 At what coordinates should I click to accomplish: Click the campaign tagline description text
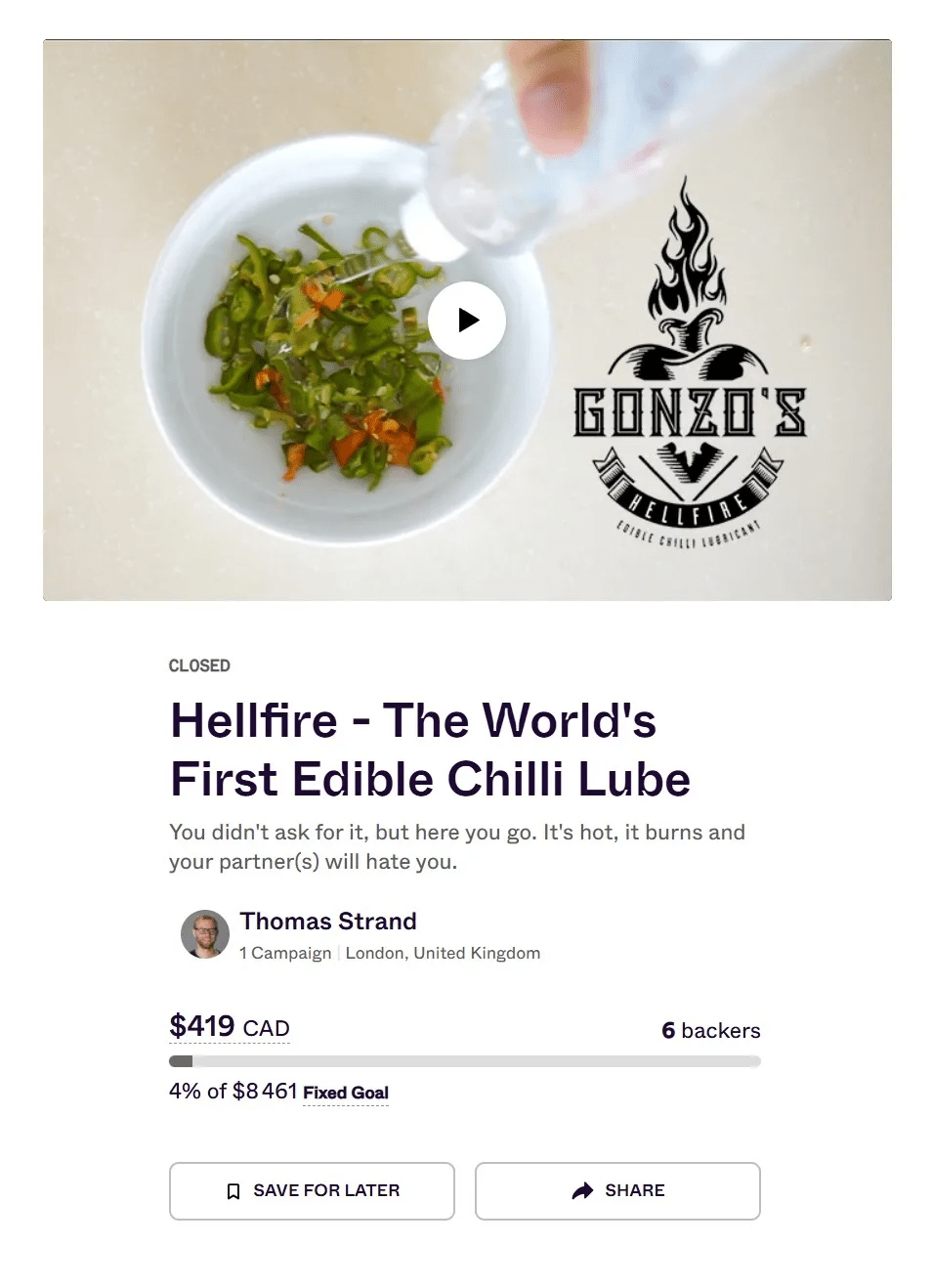pyautogui.click(x=457, y=846)
